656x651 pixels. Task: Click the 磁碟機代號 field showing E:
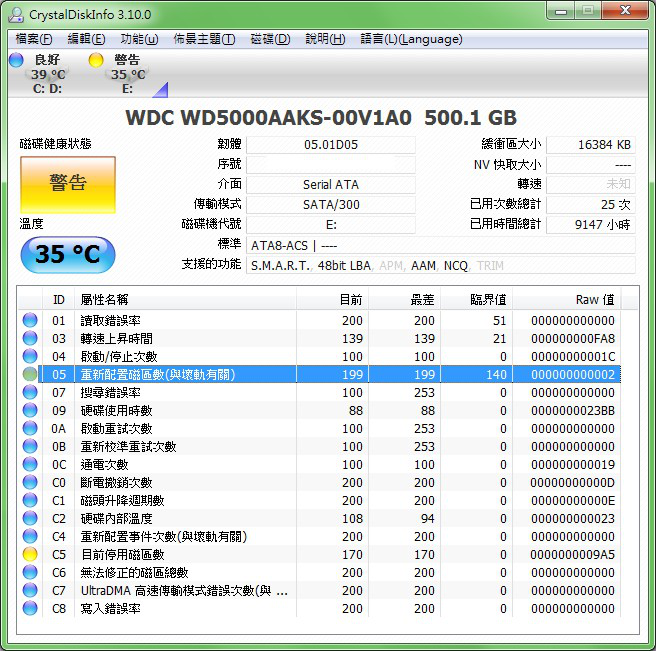[331, 225]
